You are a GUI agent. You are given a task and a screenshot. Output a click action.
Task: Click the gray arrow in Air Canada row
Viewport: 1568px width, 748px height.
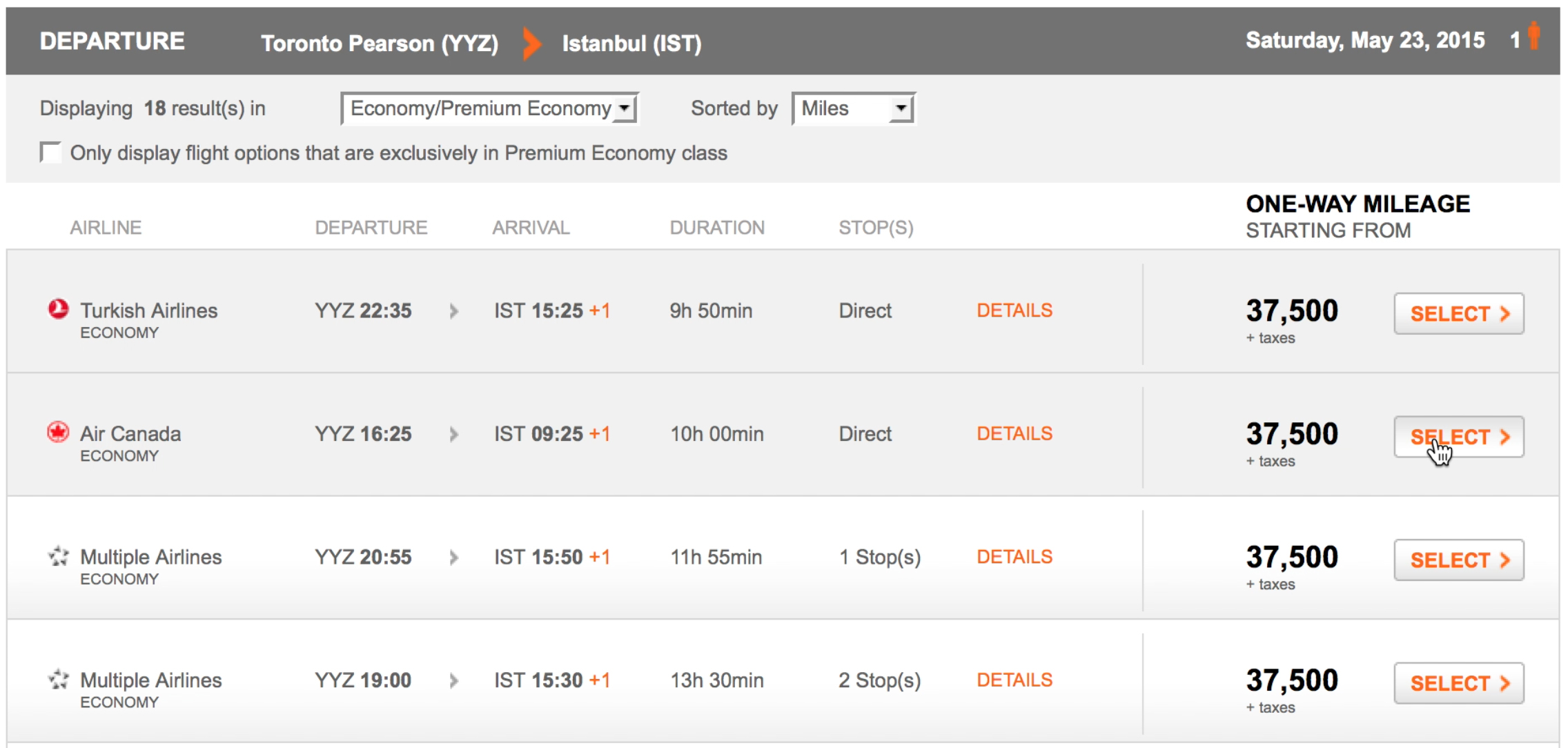tap(454, 435)
